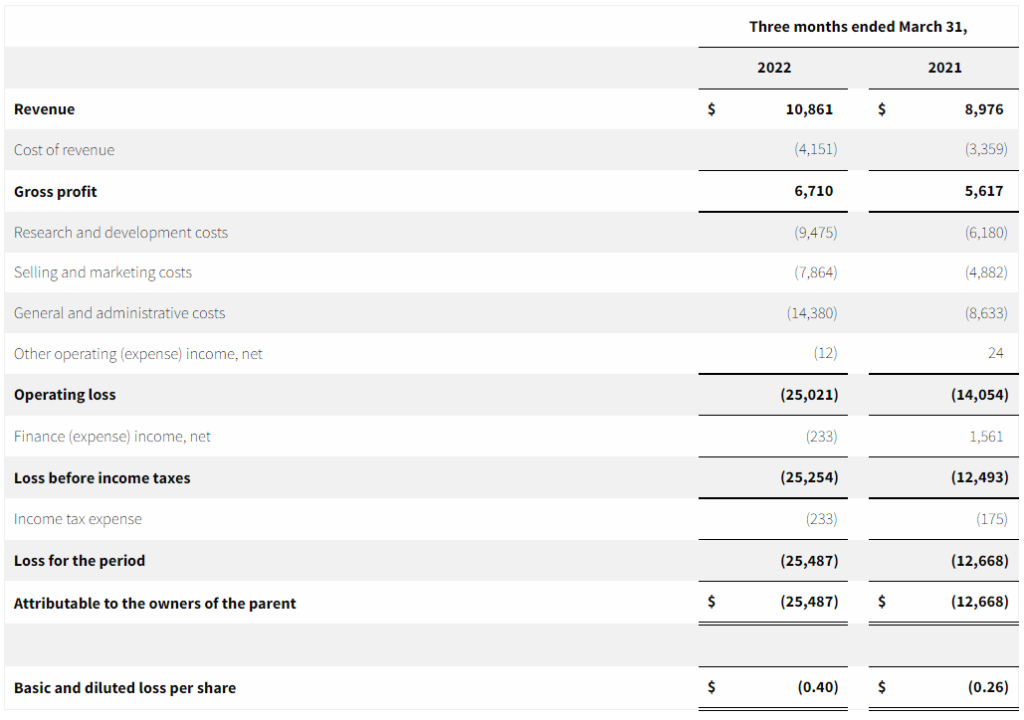The image size is (1024, 720).
Task: Click the Revenue row label
Action: 44,109
